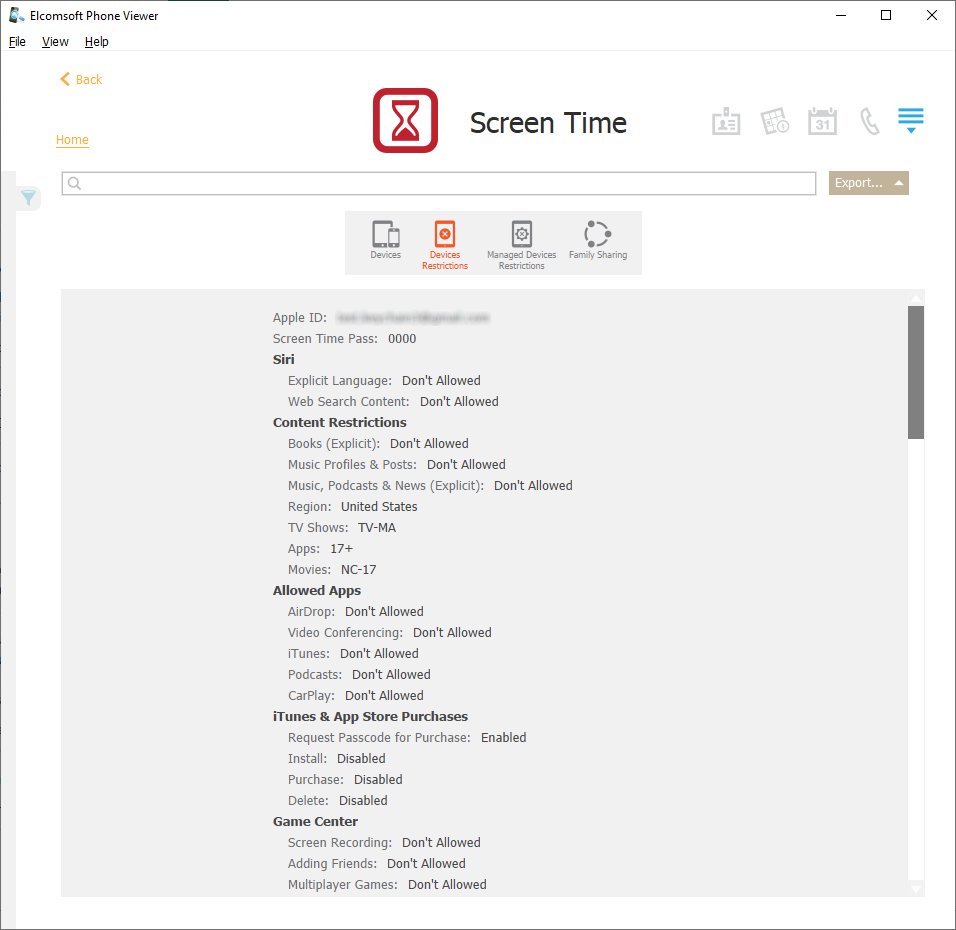
Task: Follow the Home link
Action: coord(72,140)
